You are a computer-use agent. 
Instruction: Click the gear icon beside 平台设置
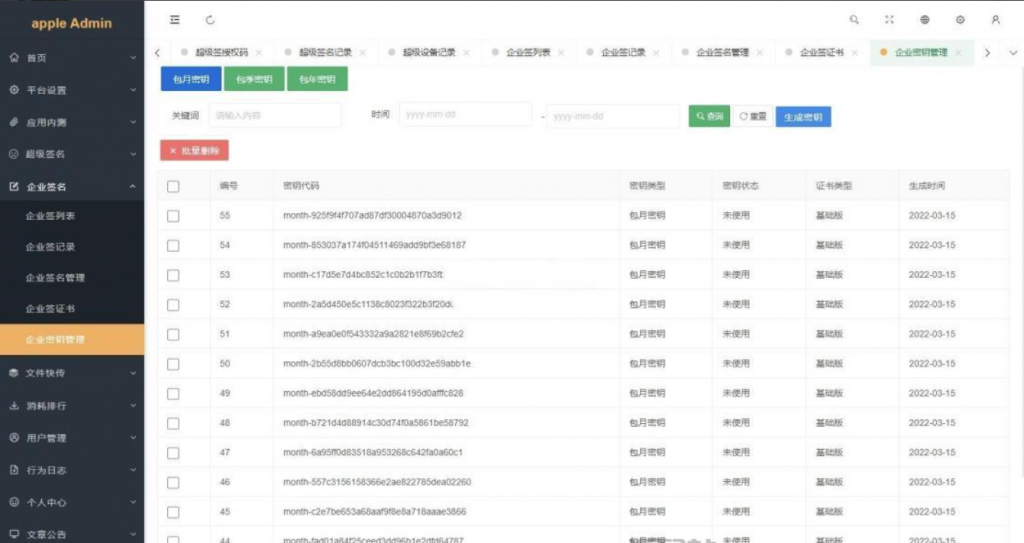(x=14, y=90)
